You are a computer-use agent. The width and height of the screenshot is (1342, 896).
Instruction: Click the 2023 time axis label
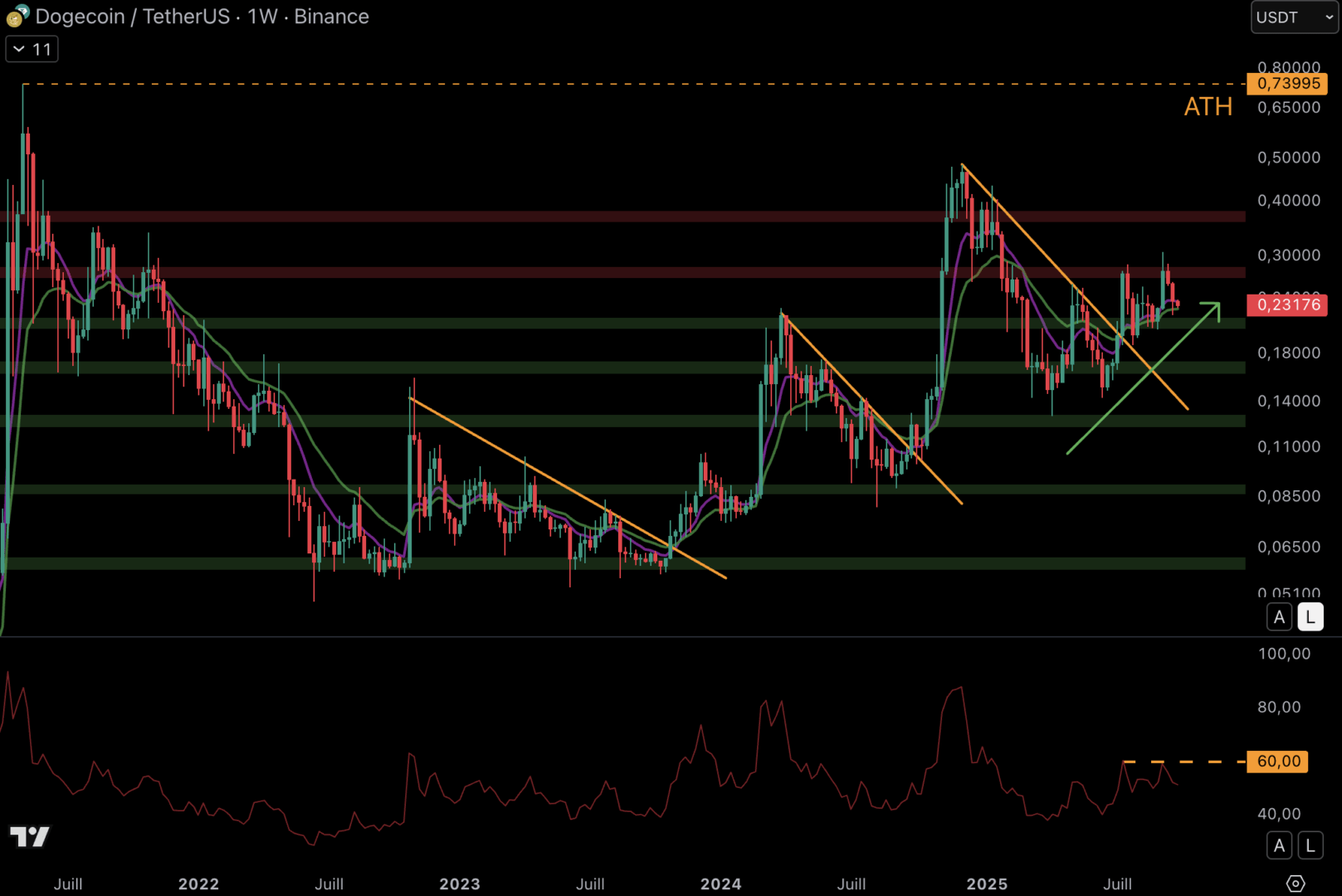tap(460, 884)
